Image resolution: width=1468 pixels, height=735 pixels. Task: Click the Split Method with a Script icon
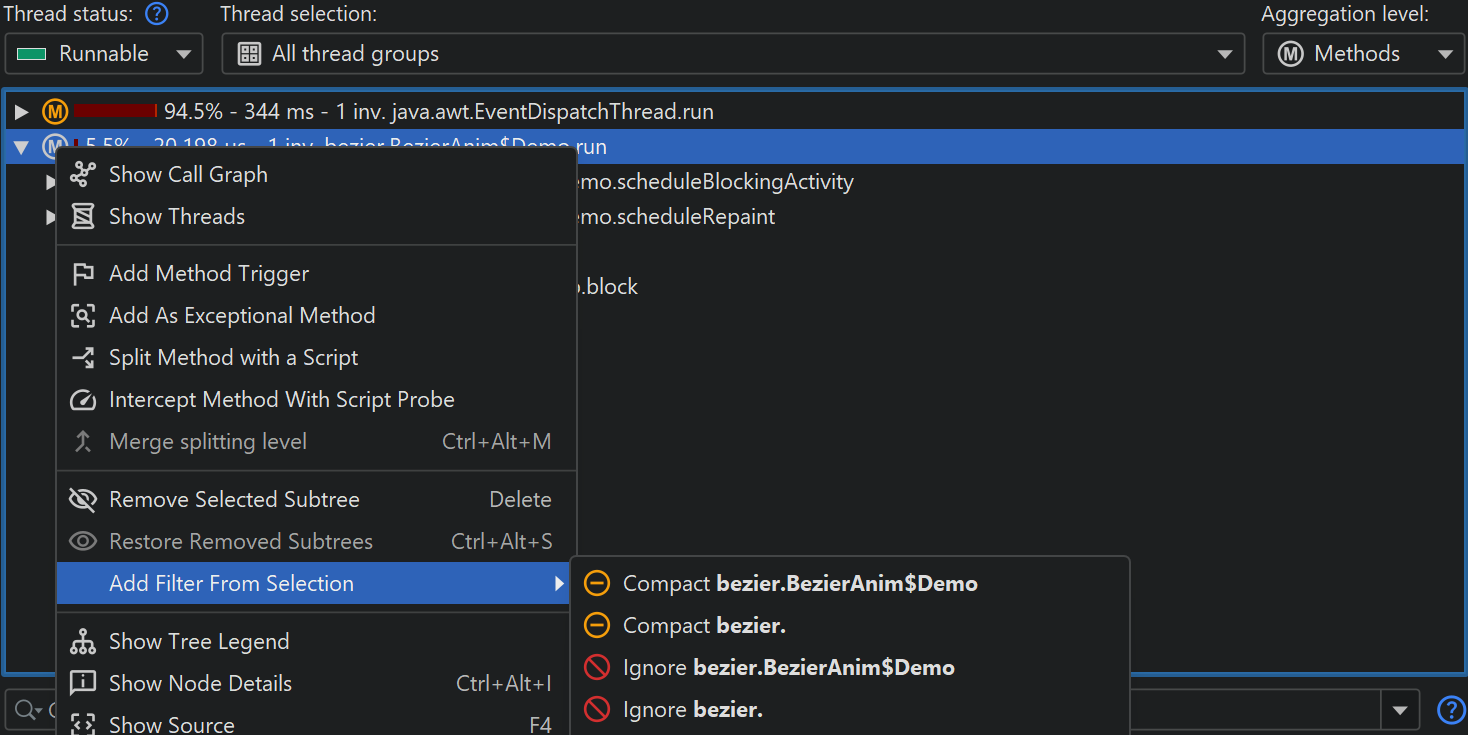(83, 358)
